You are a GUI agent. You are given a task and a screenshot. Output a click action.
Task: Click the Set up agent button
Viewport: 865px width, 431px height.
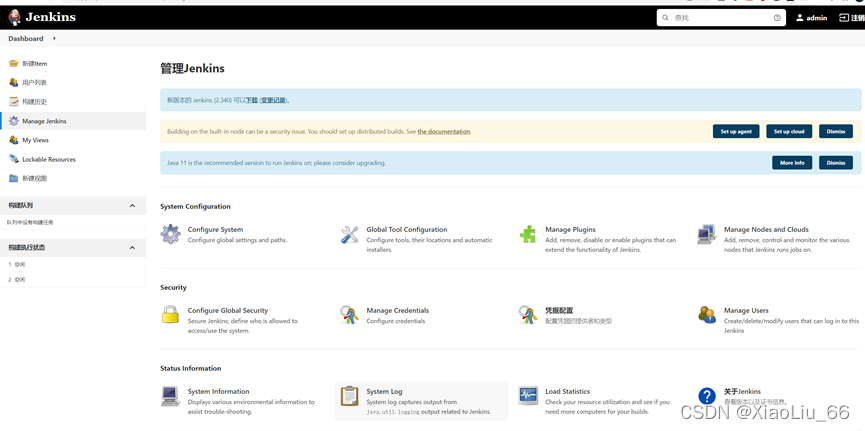736,131
